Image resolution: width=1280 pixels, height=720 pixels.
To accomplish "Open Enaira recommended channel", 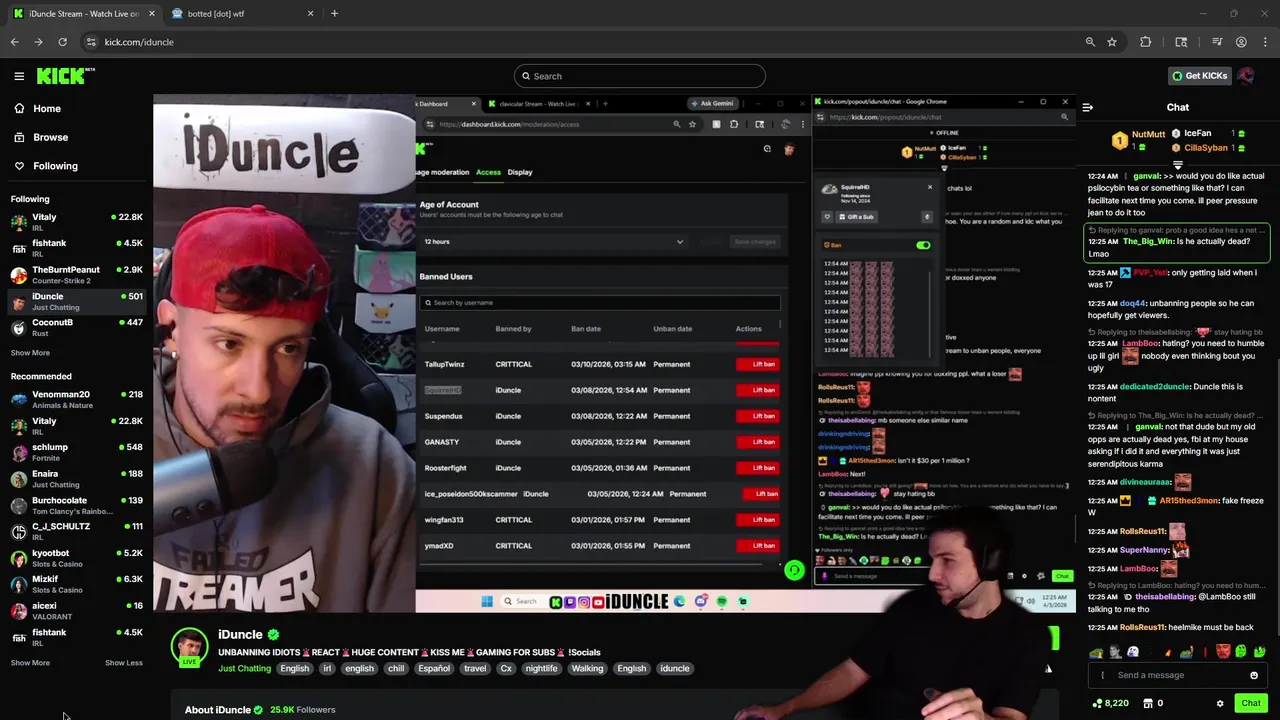I will click(x=77, y=478).
